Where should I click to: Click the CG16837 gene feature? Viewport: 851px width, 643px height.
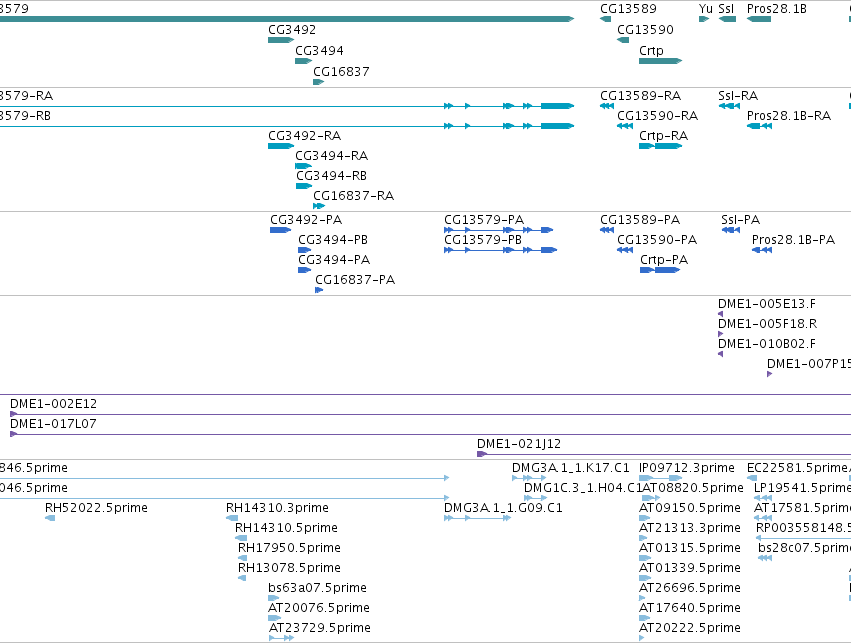tap(318, 82)
